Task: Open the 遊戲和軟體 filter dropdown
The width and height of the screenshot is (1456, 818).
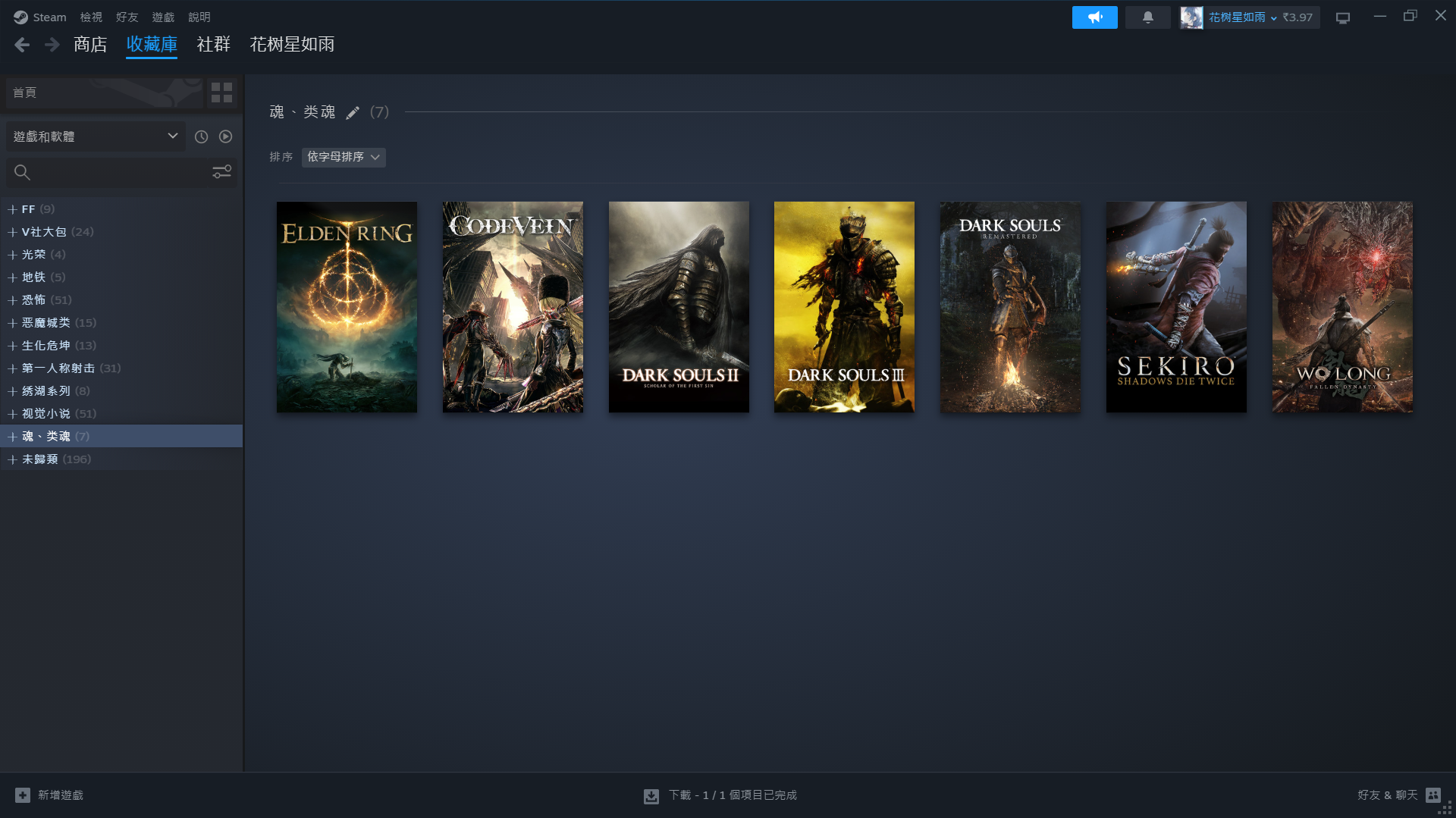Action: (96, 136)
